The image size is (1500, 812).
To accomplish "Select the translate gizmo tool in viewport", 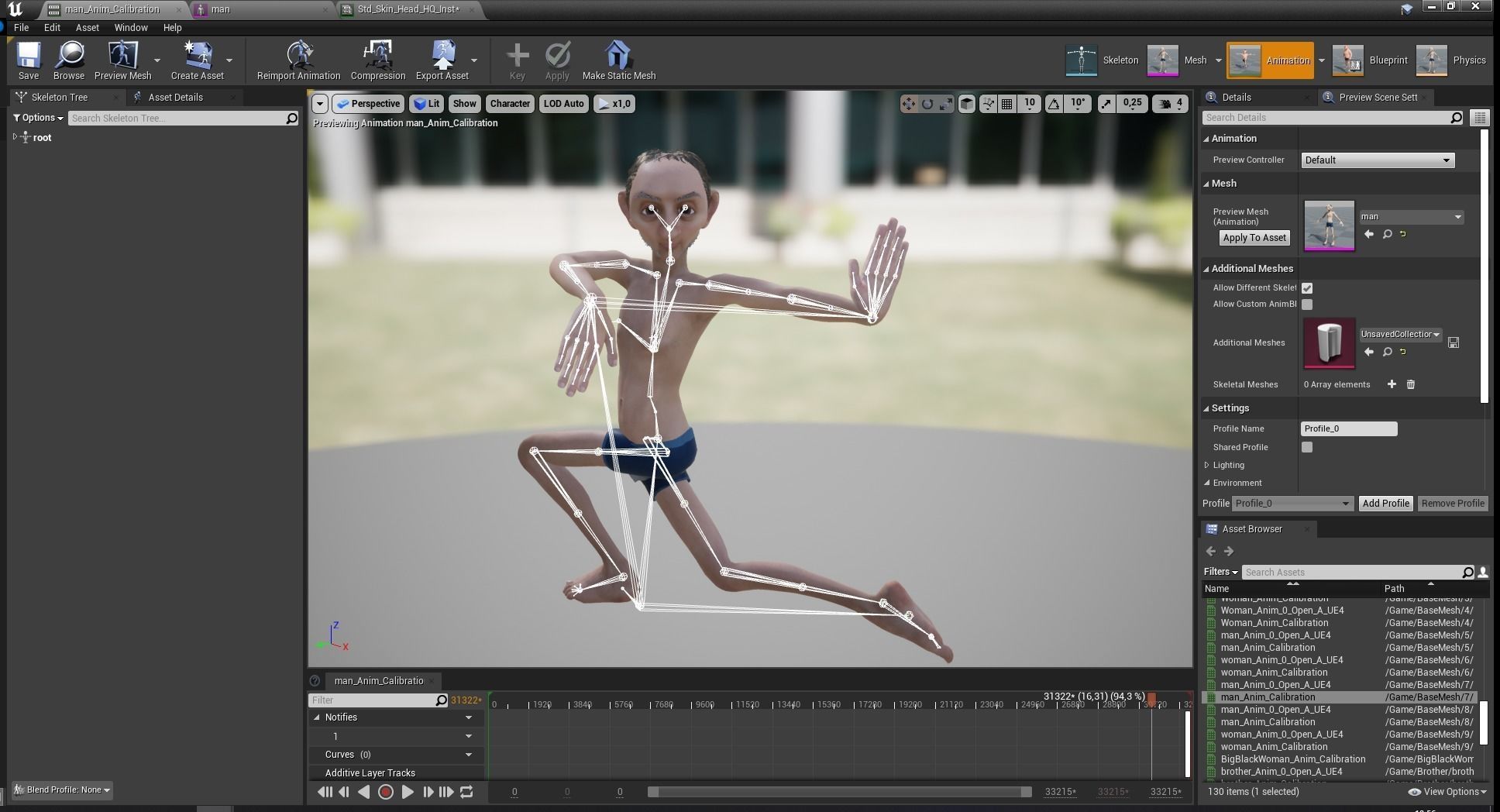I will (908, 104).
